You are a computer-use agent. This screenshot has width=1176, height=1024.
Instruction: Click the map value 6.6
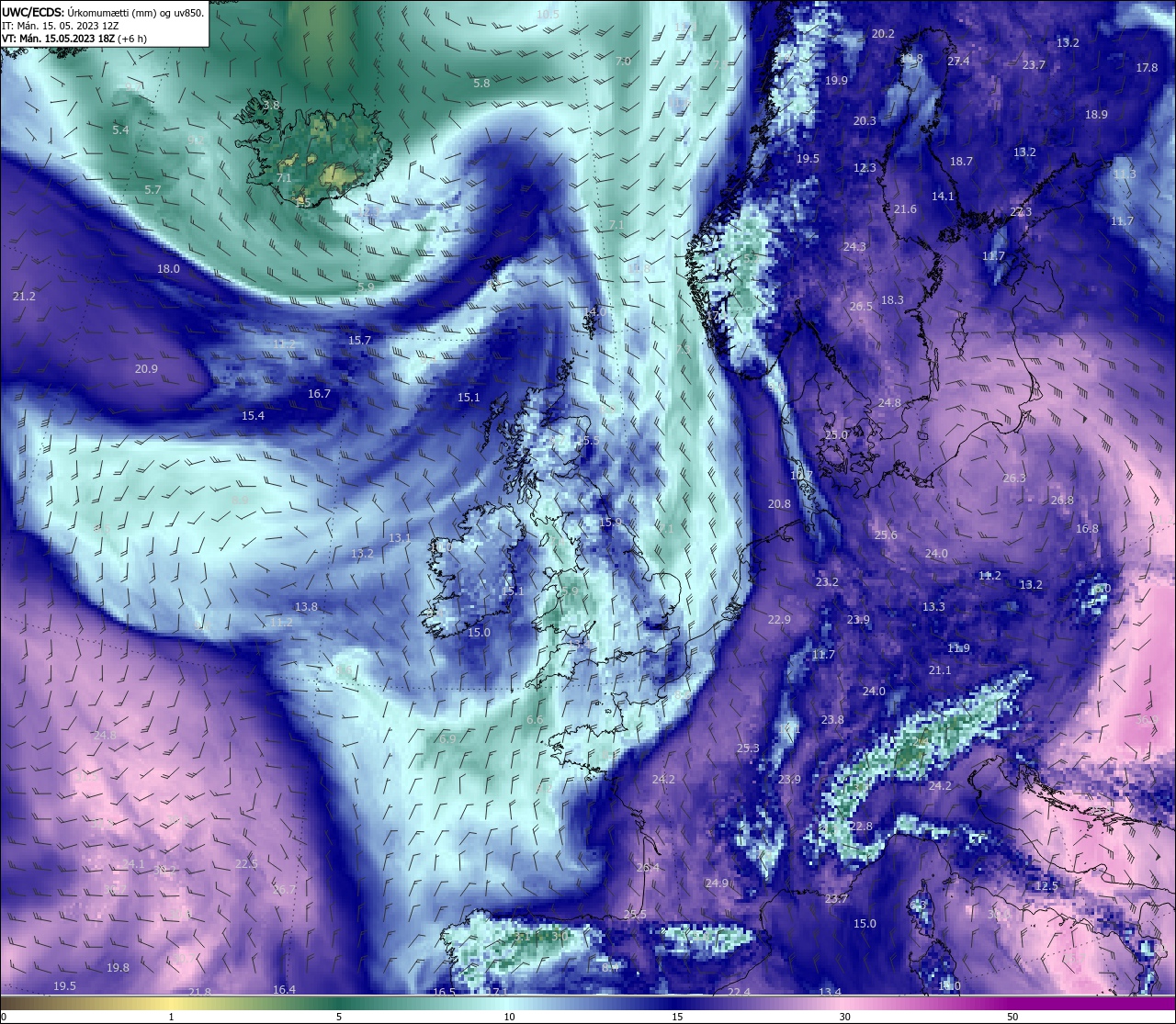click(536, 719)
